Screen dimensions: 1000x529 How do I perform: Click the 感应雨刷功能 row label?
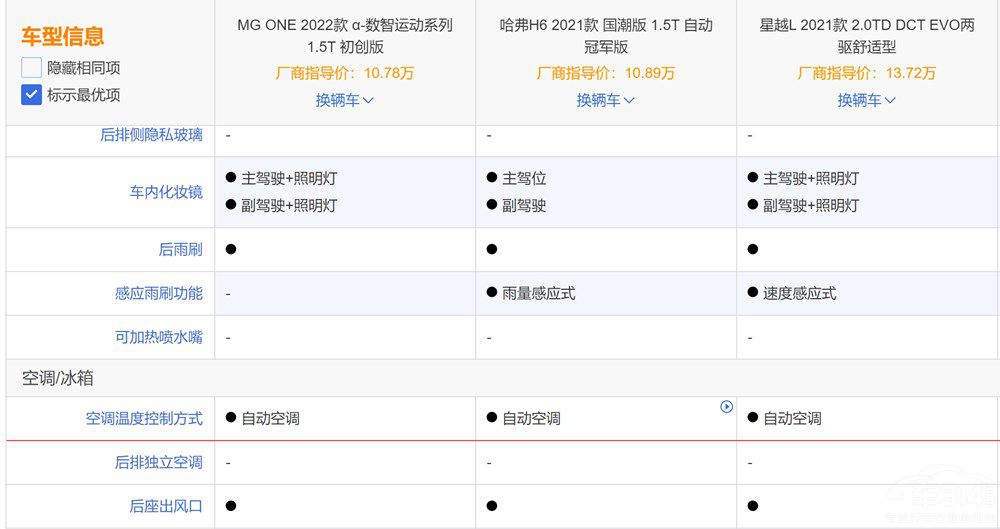(158, 293)
